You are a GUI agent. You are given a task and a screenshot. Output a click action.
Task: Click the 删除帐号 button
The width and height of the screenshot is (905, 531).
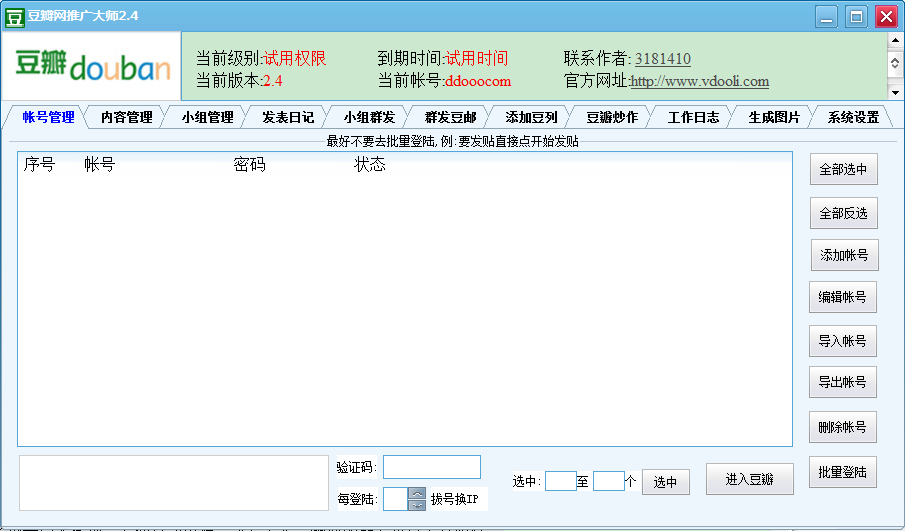843,427
